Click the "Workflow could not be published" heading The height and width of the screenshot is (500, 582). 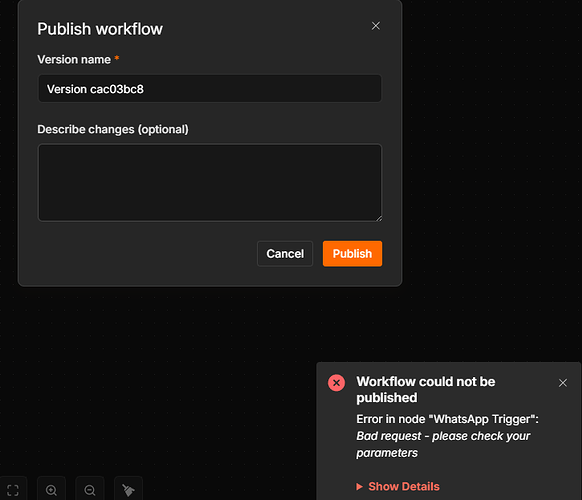(426, 389)
